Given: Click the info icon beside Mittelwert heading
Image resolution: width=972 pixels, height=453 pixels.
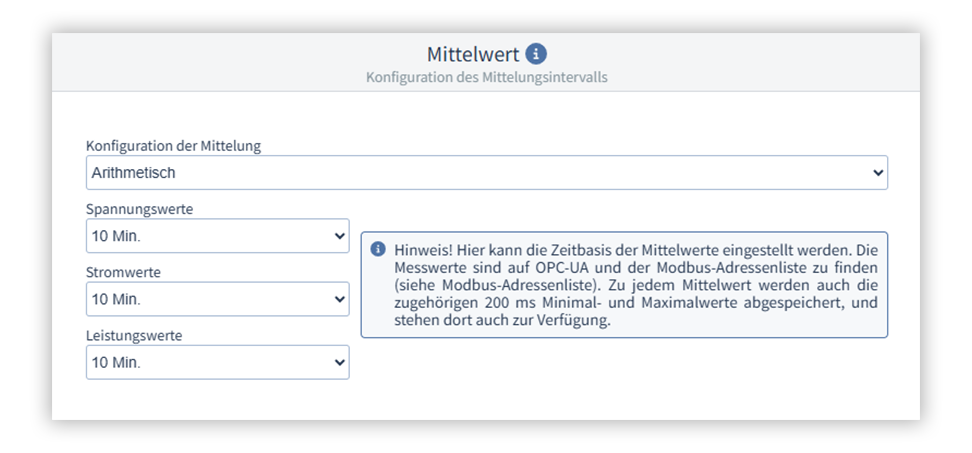Looking at the screenshot, I should click(x=537, y=54).
